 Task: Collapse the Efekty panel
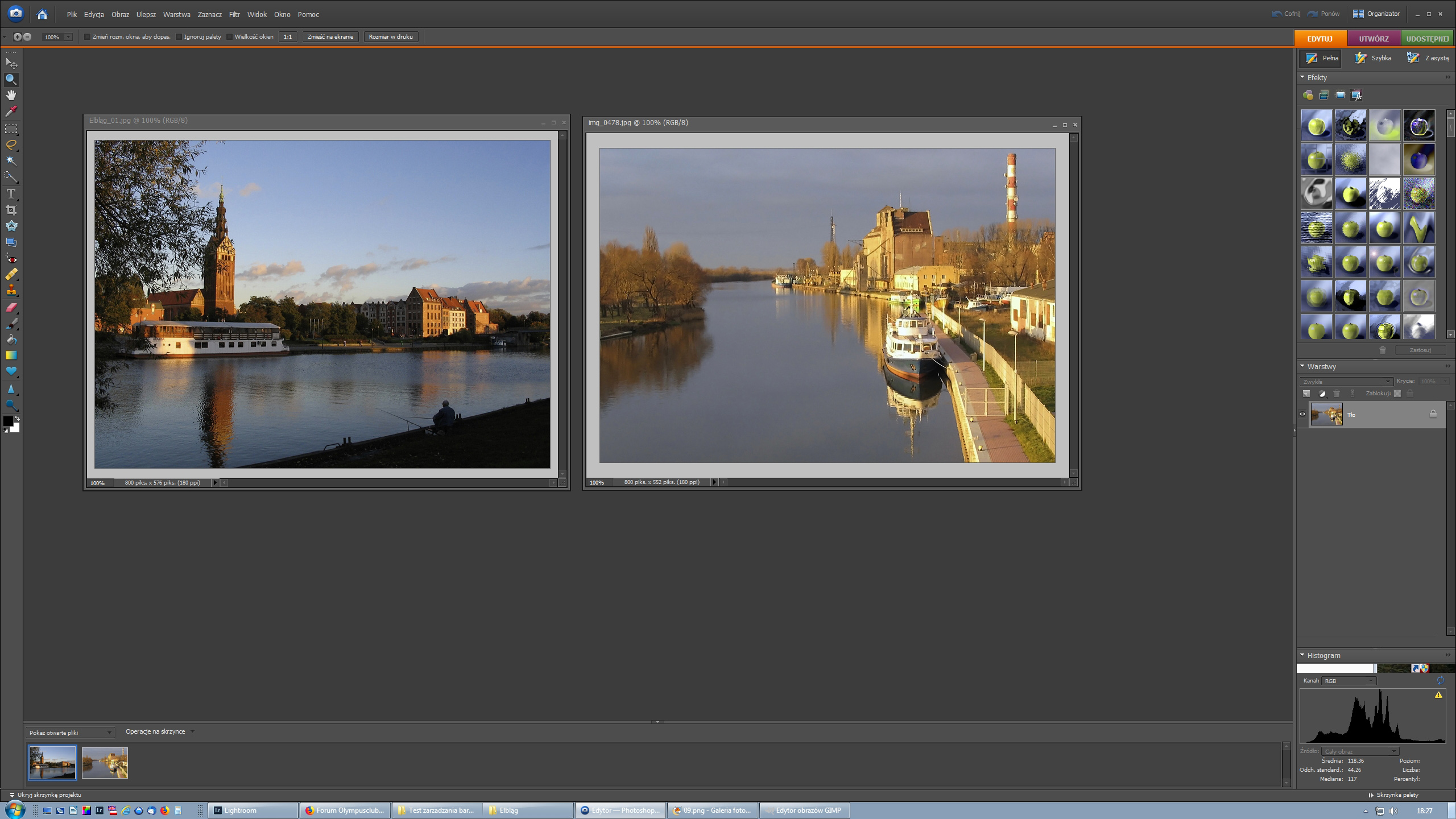pos(1302,77)
